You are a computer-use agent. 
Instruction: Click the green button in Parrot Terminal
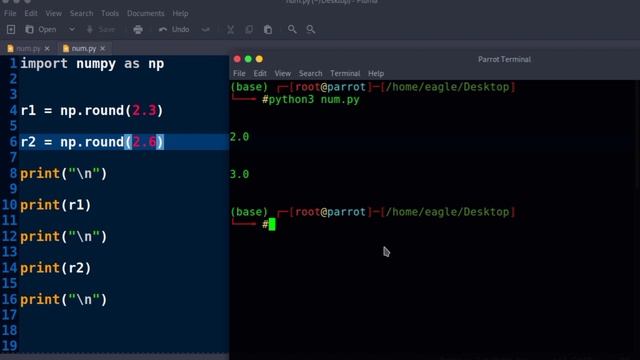(x=248, y=59)
